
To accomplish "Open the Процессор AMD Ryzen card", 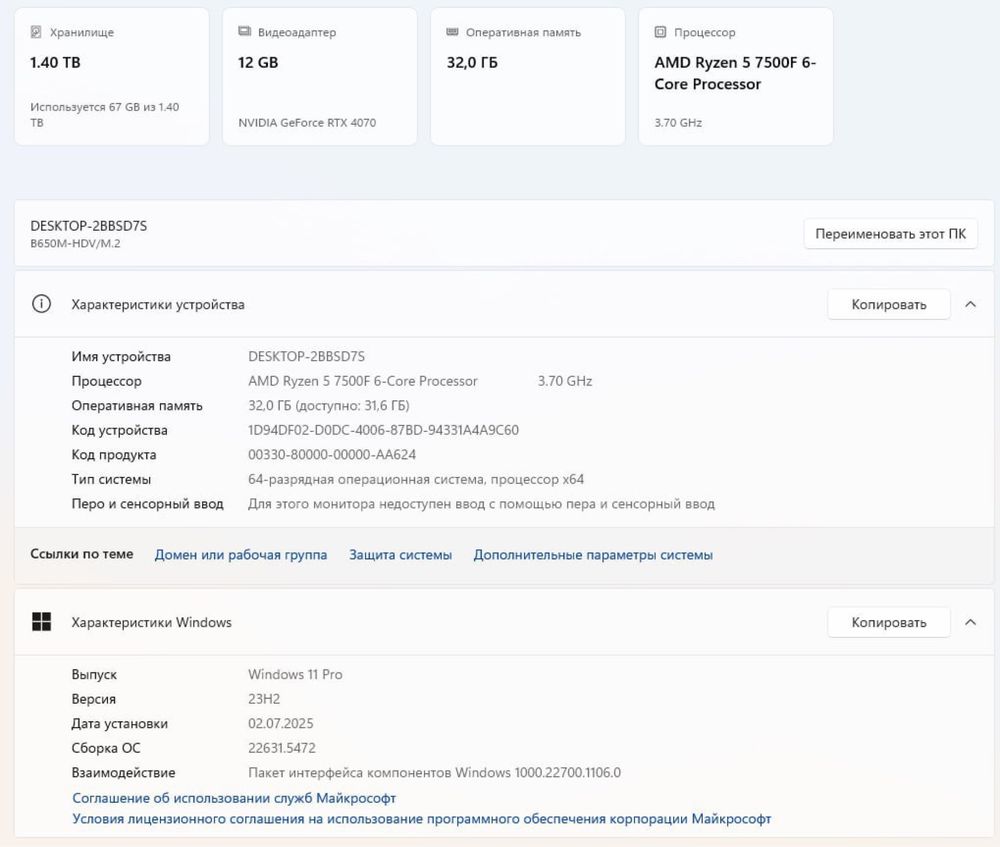I will (735, 77).
